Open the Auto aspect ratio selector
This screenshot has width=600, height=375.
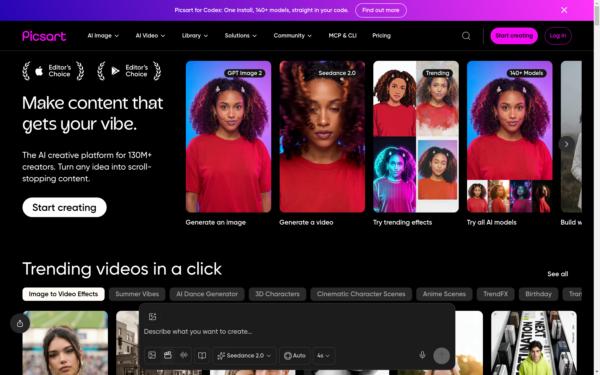point(295,355)
